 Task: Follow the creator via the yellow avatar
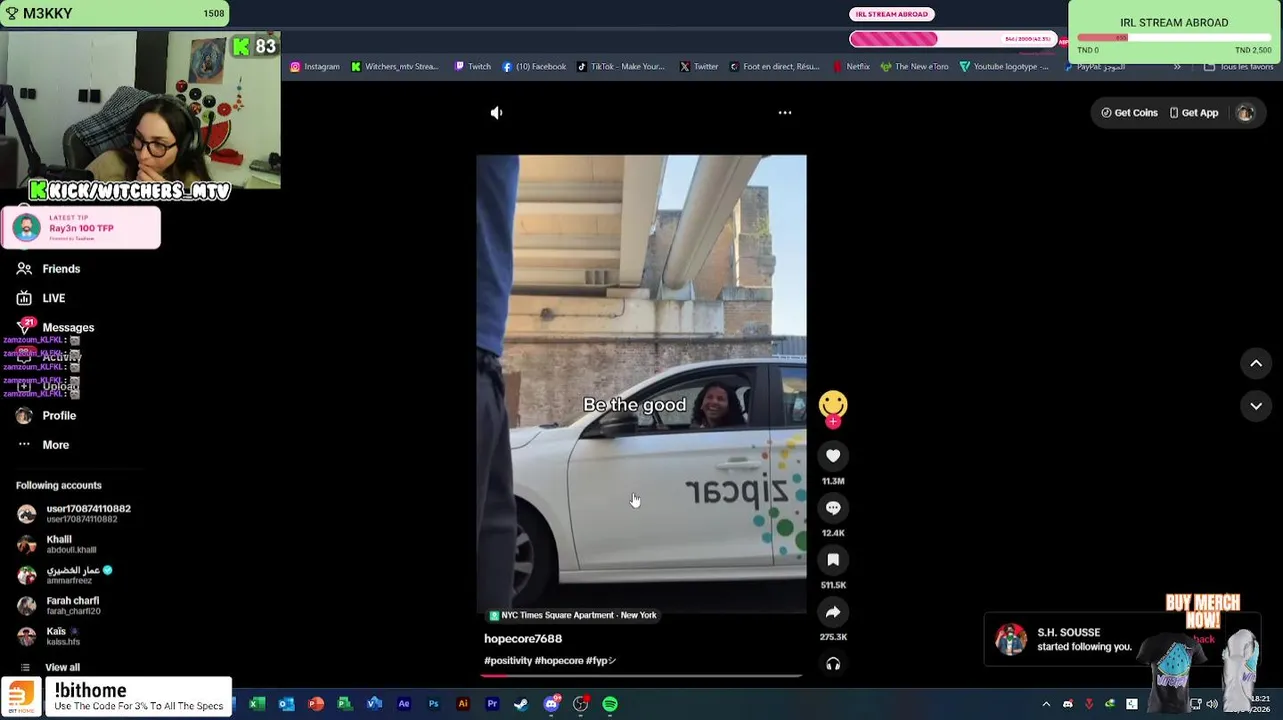[x=833, y=405]
